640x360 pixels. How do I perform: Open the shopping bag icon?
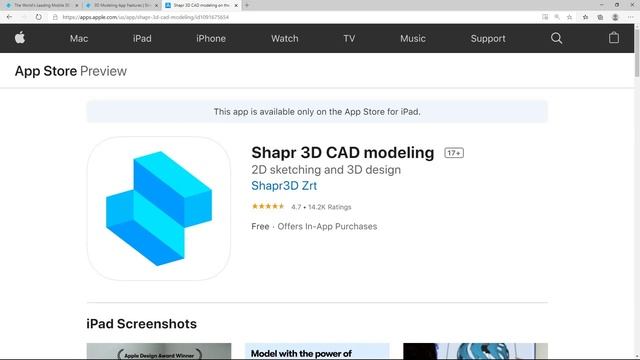[x=614, y=38]
